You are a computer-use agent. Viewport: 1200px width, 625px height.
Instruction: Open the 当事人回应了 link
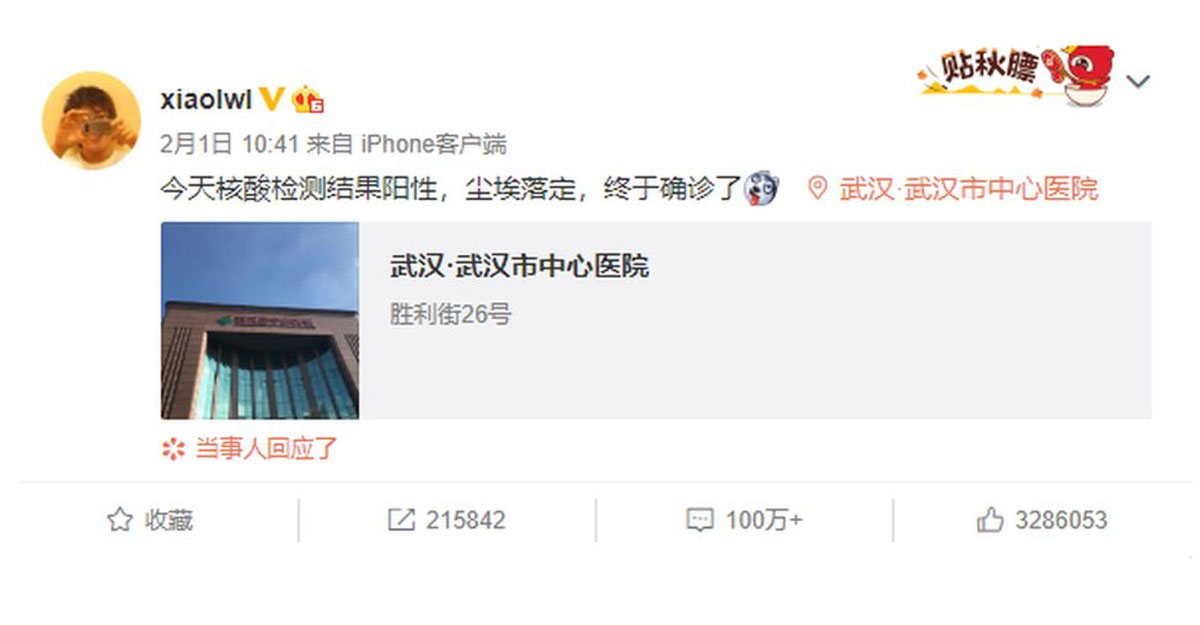tap(266, 449)
